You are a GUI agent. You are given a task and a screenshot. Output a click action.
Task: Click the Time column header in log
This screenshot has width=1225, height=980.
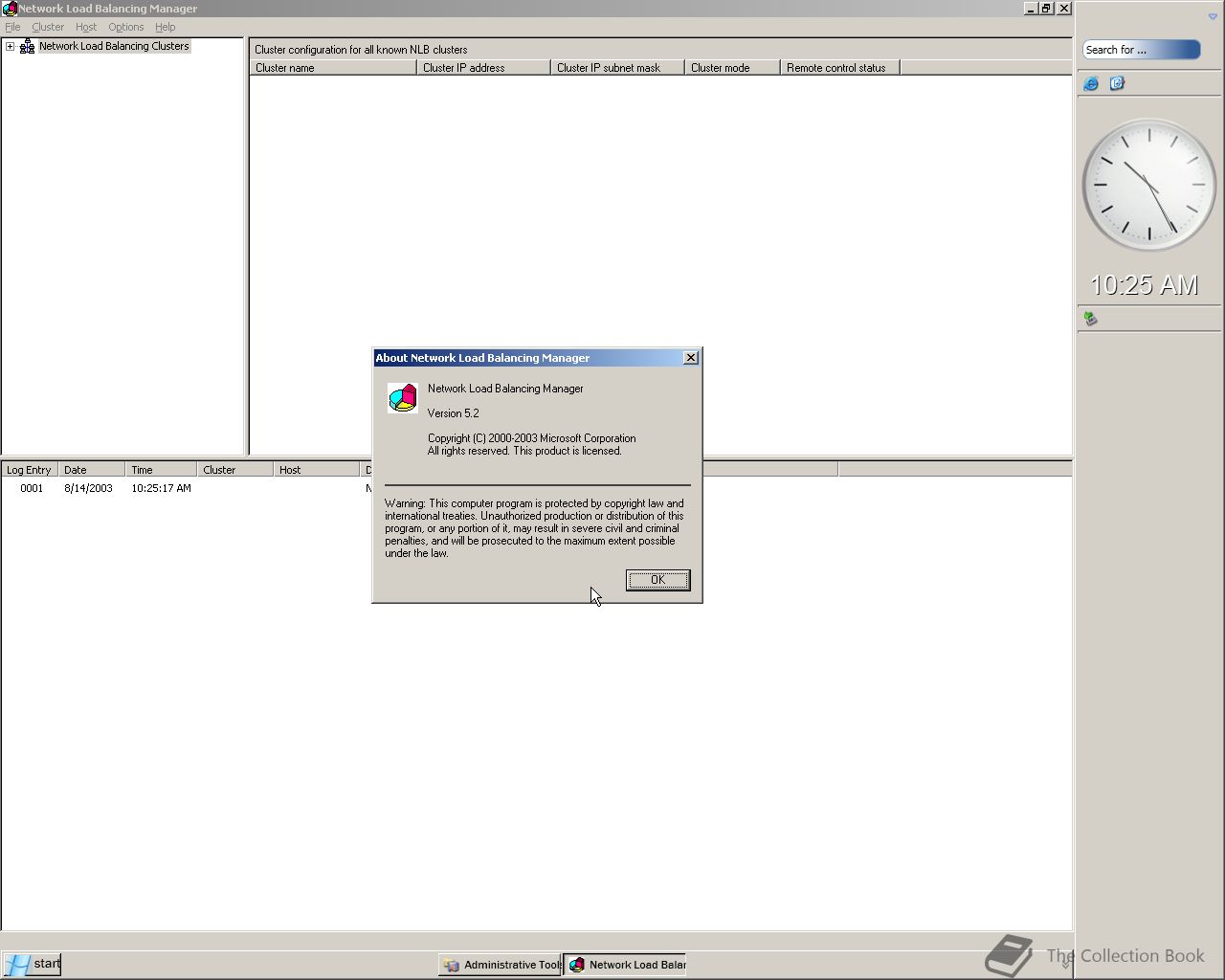click(x=161, y=470)
